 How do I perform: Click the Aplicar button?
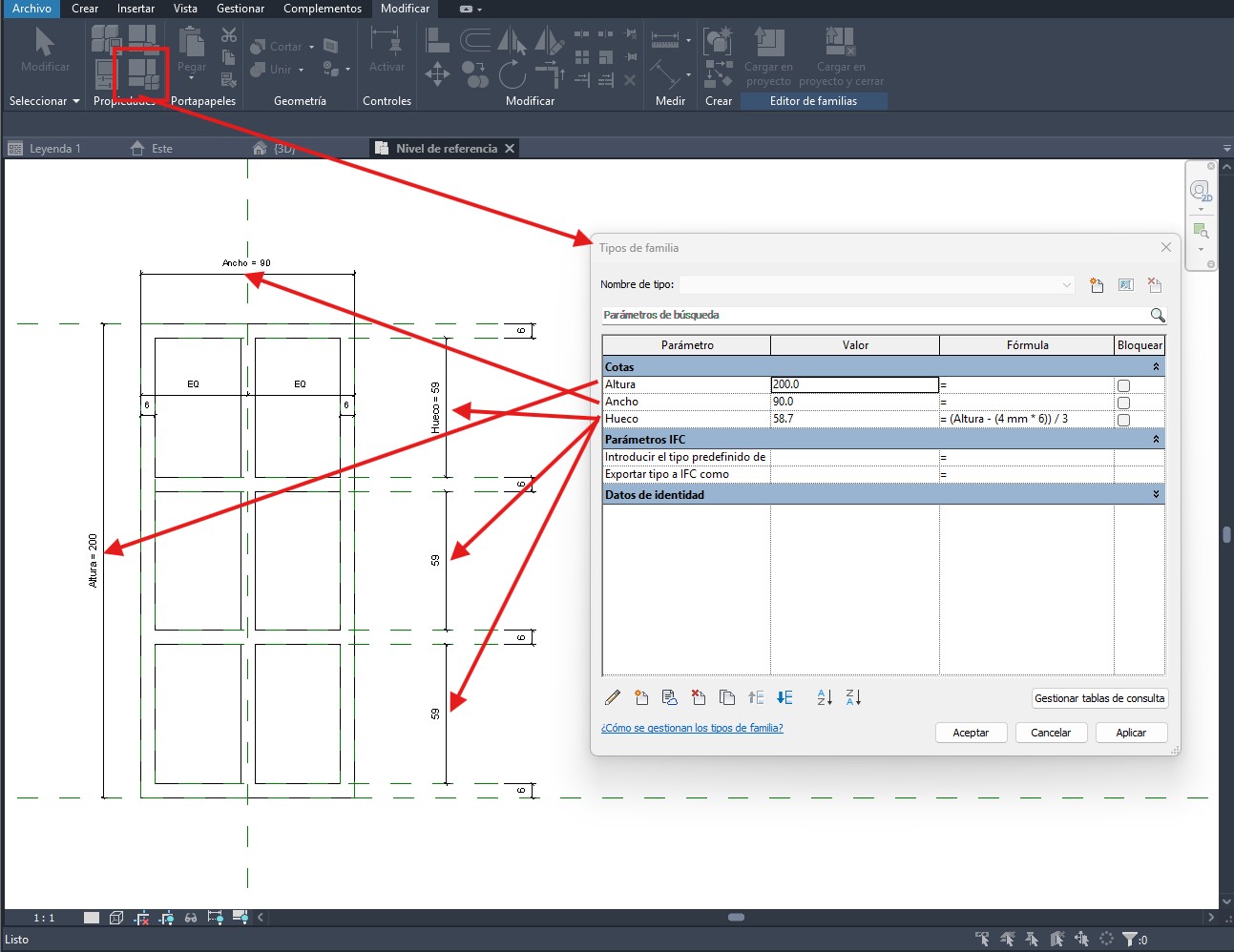click(x=1131, y=733)
